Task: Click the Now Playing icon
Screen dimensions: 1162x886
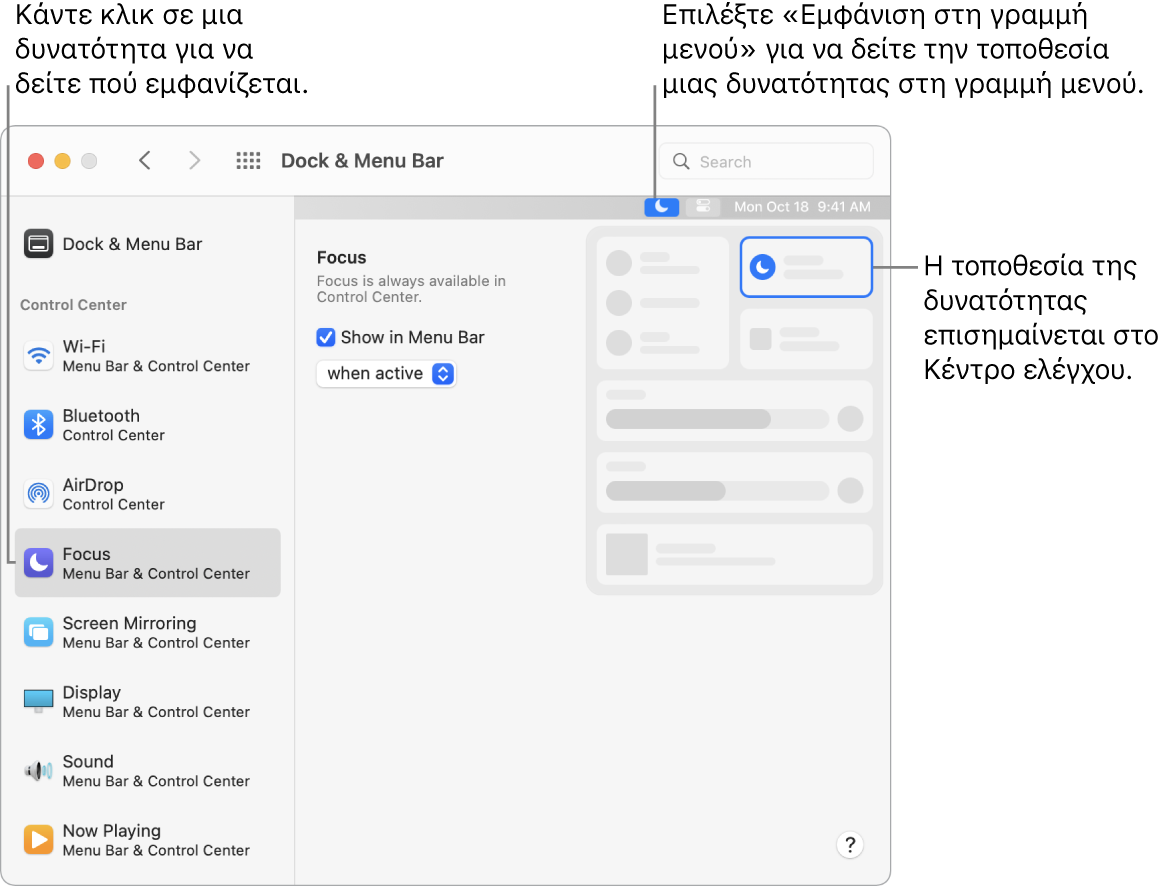Action: coord(38,840)
